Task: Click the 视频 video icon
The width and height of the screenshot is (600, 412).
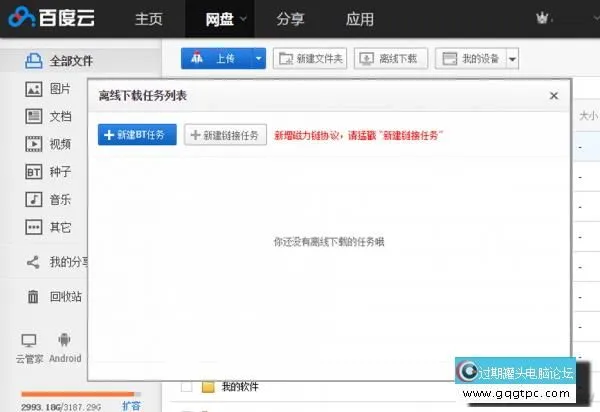Action: pos(34,144)
